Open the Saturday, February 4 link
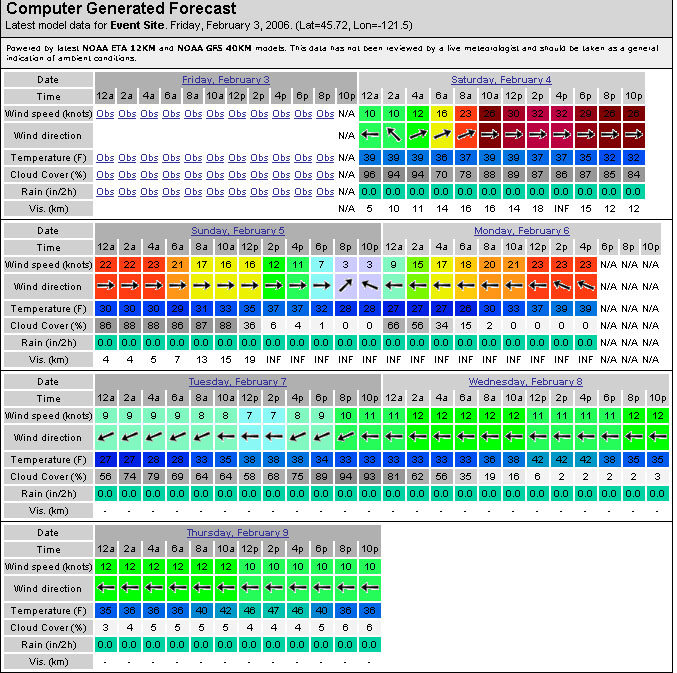 pyautogui.click(x=501, y=80)
